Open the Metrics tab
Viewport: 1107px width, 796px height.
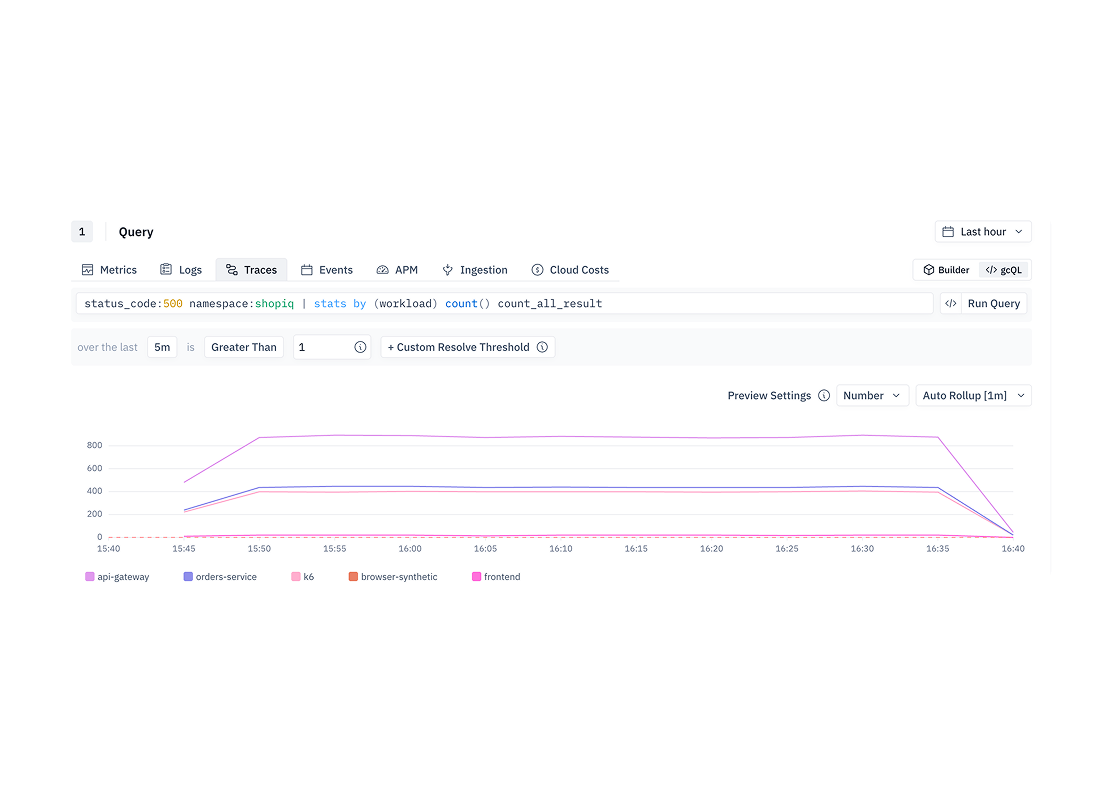pos(109,270)
